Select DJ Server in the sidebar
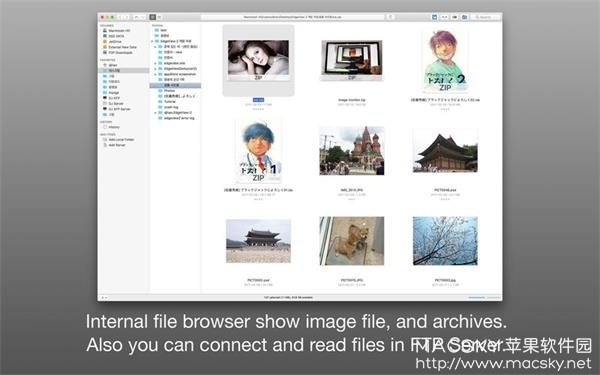 [x=116, y=103]
